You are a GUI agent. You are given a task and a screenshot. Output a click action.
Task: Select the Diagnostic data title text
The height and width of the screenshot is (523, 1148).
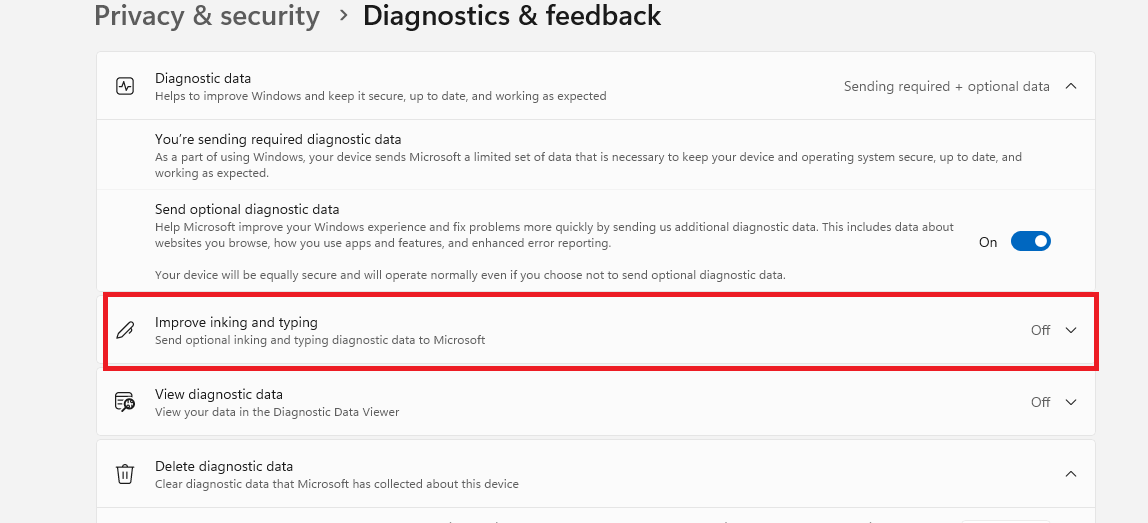click(203, 78)
